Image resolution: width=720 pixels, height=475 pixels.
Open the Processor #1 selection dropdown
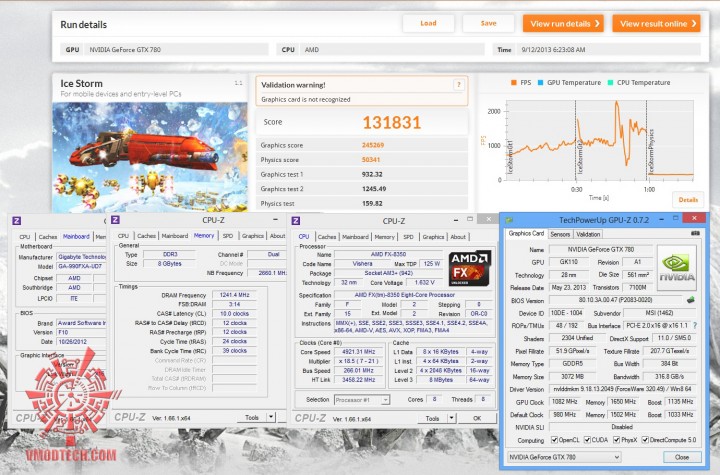tap(362, 400)
